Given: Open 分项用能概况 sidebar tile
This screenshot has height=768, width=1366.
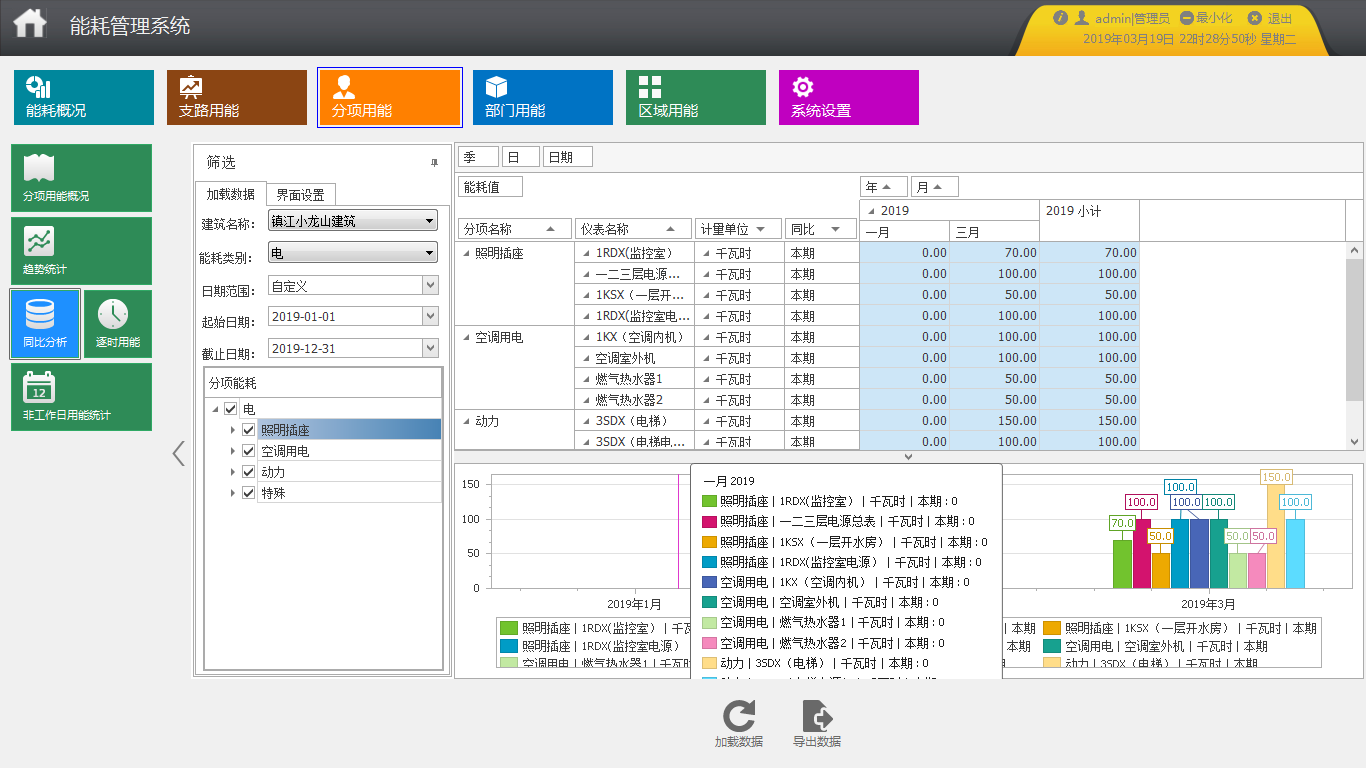Looking at the screenshot, I should [x=81, y=178].
